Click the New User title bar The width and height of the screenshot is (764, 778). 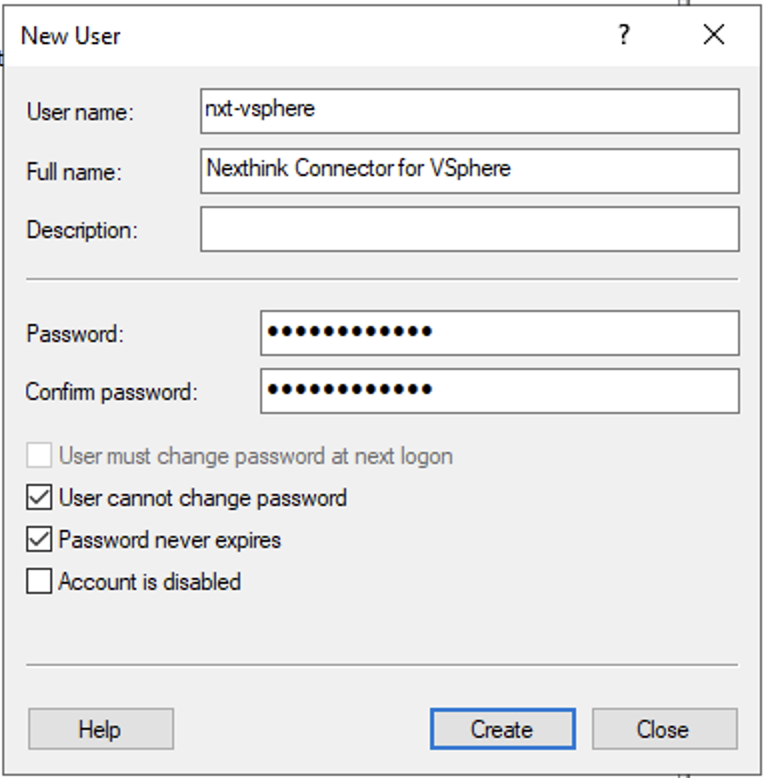[x=300, y=35]
